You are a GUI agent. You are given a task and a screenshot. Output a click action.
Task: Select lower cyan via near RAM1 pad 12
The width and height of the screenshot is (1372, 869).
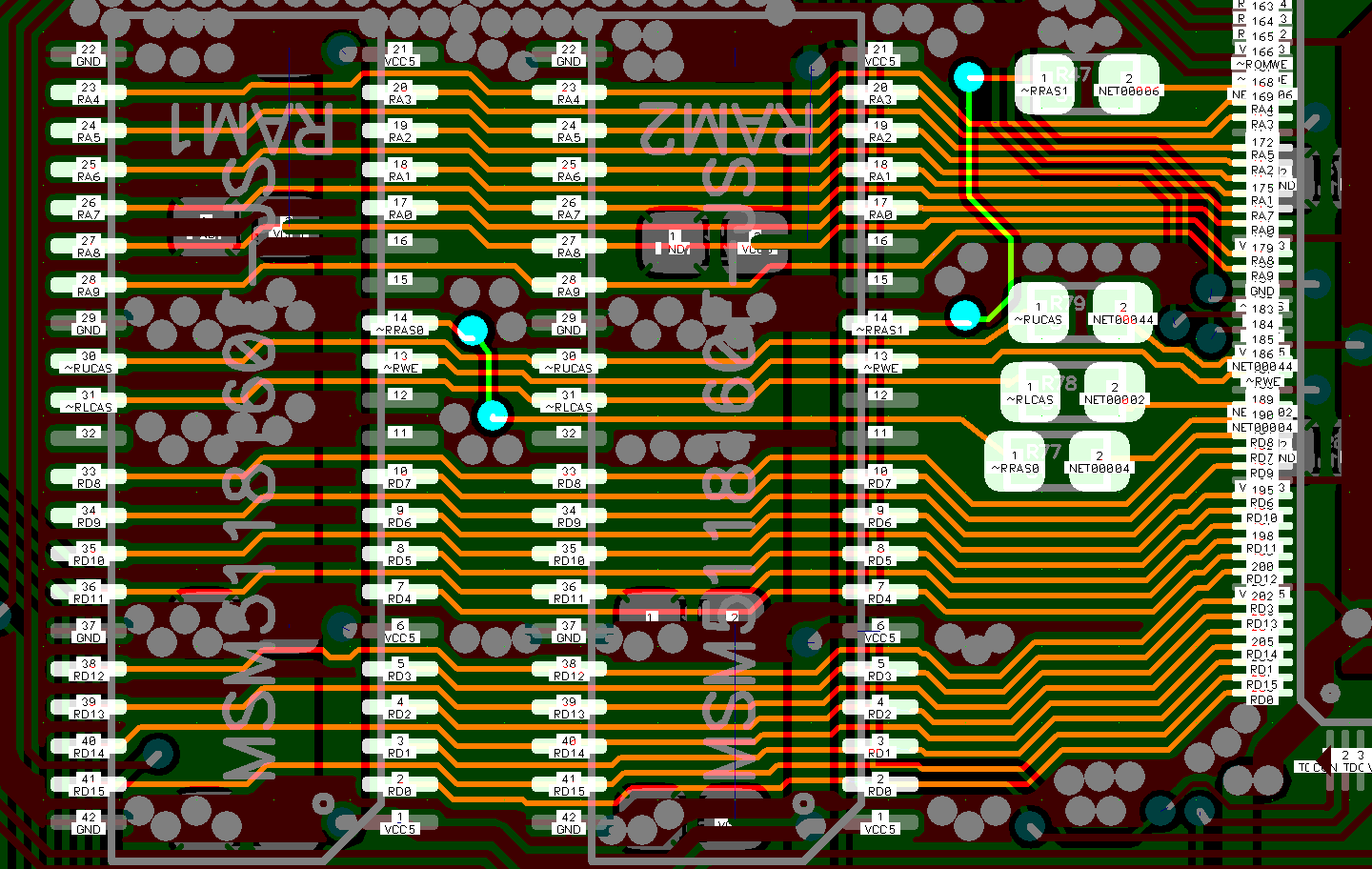pyautogui.click(x=493, y=415)
